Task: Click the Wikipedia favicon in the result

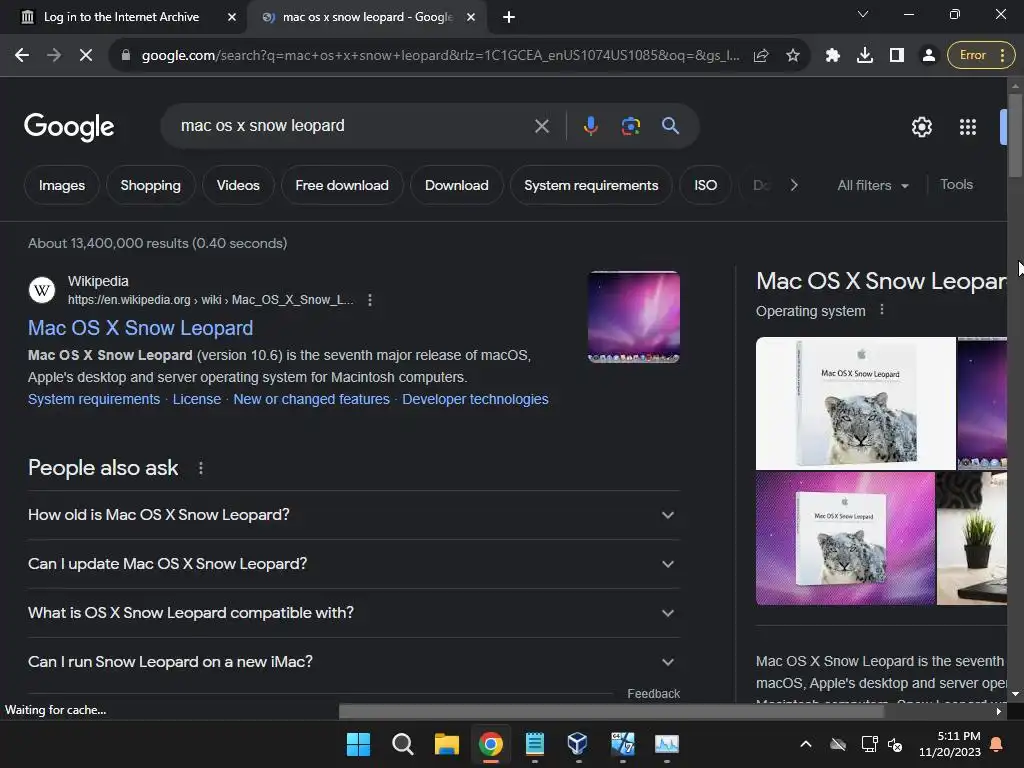Action: [x=42, y=290]
